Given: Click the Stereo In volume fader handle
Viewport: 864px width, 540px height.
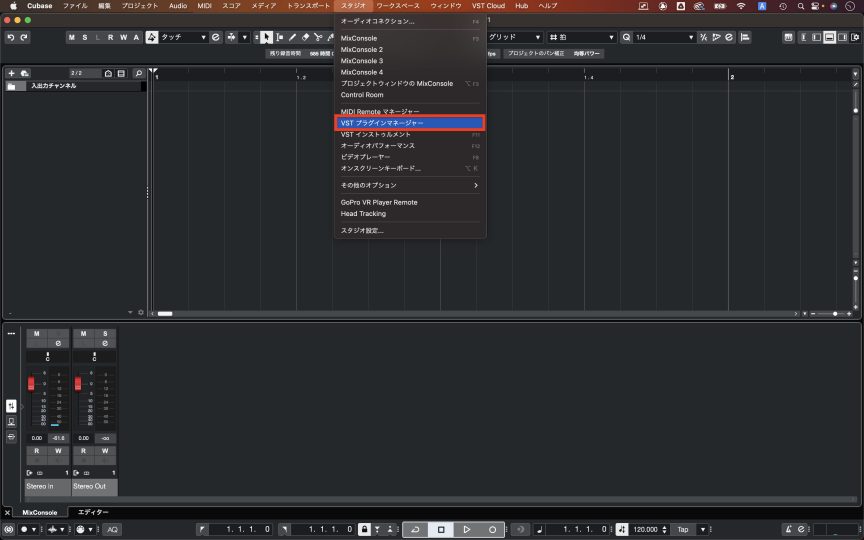Looking at the screenshot, I should 31,383.
